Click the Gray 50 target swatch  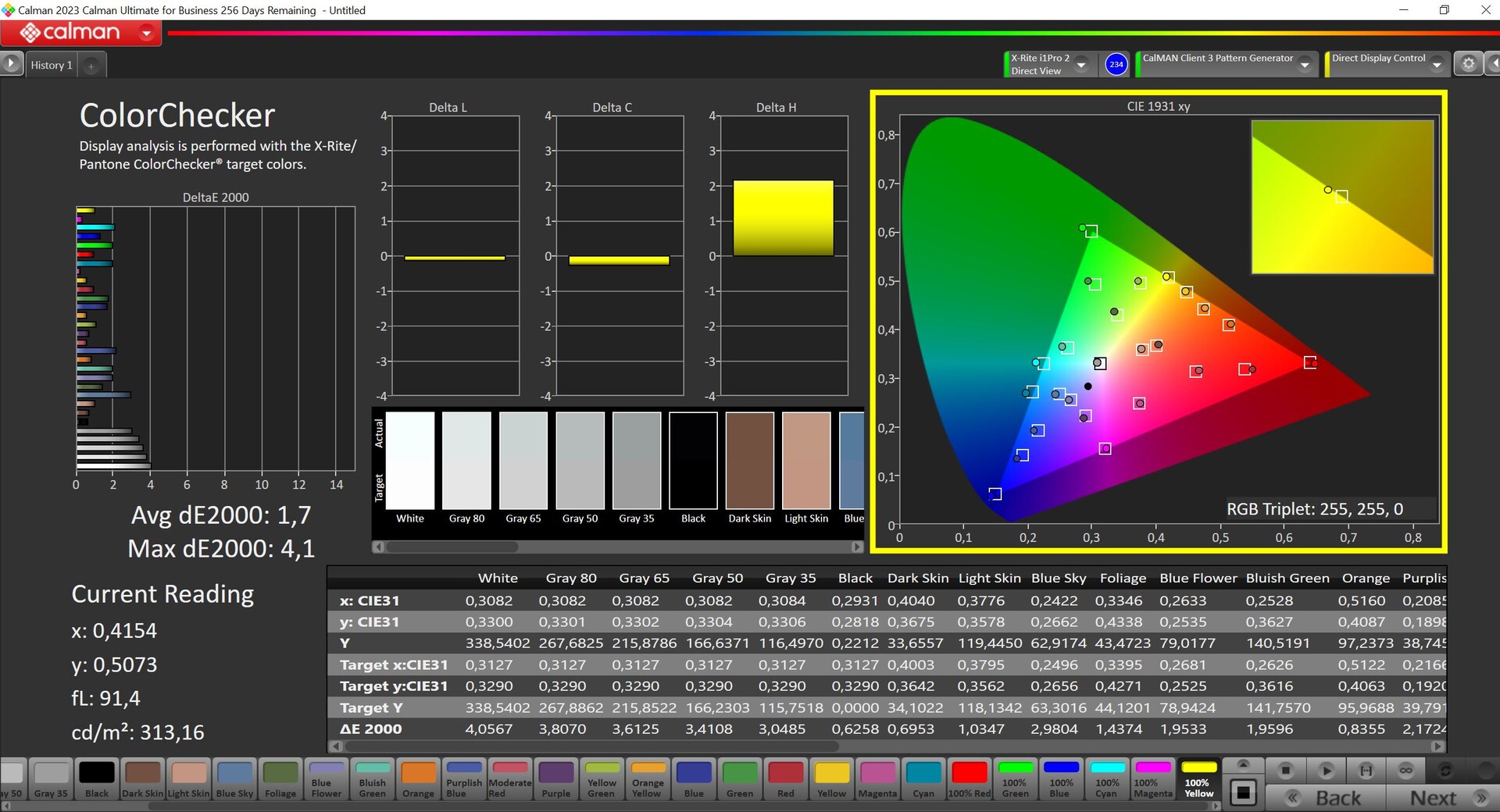(580, 484)
